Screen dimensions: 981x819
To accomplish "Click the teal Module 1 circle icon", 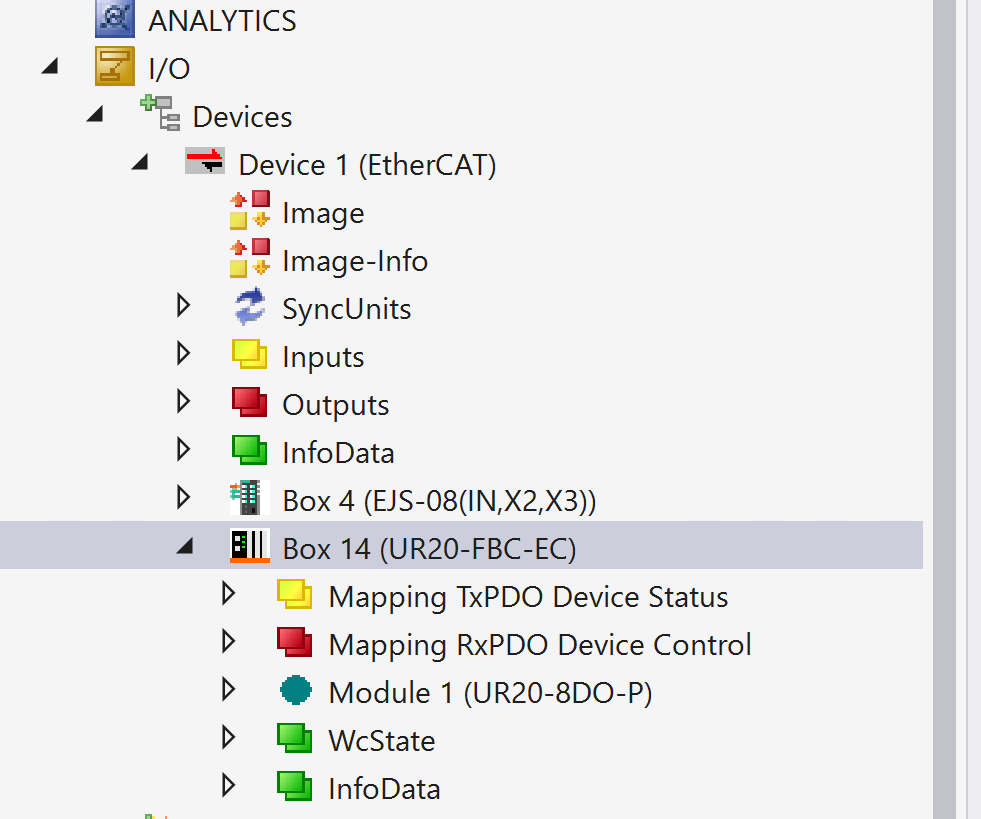I will coord(296,692).
